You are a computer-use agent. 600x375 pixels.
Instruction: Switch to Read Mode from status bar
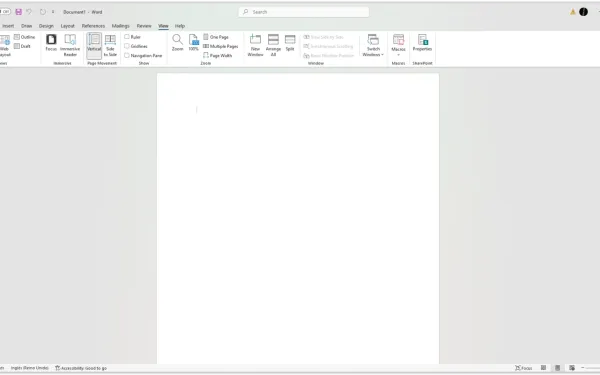click(543, 368)
